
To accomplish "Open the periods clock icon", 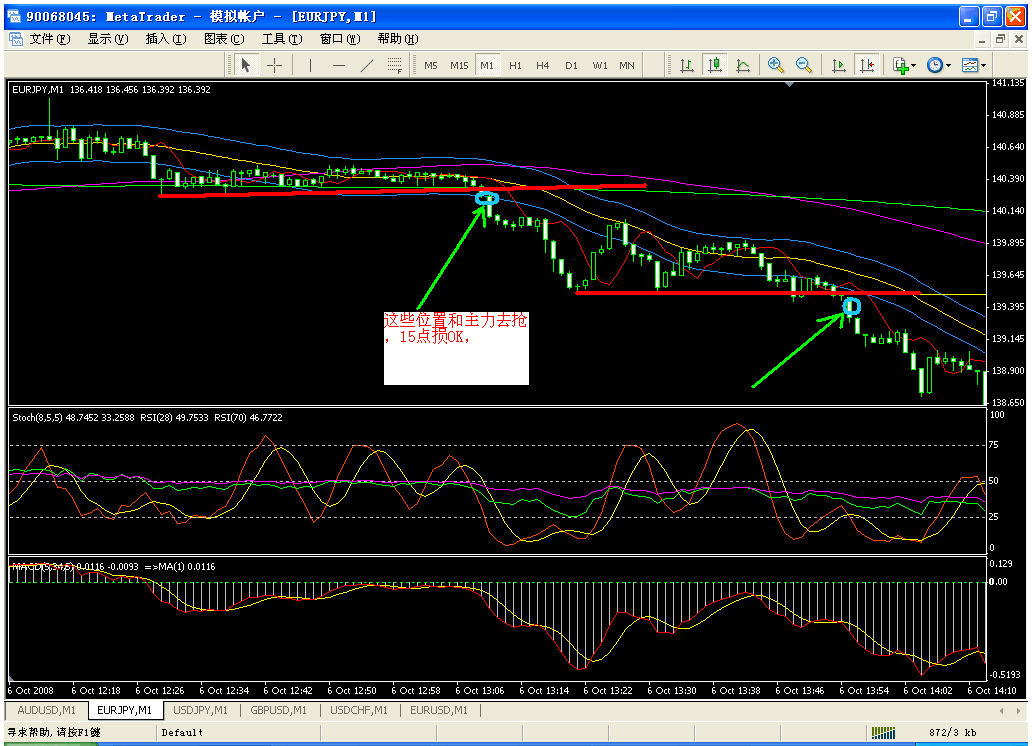I will click(935, 65).
